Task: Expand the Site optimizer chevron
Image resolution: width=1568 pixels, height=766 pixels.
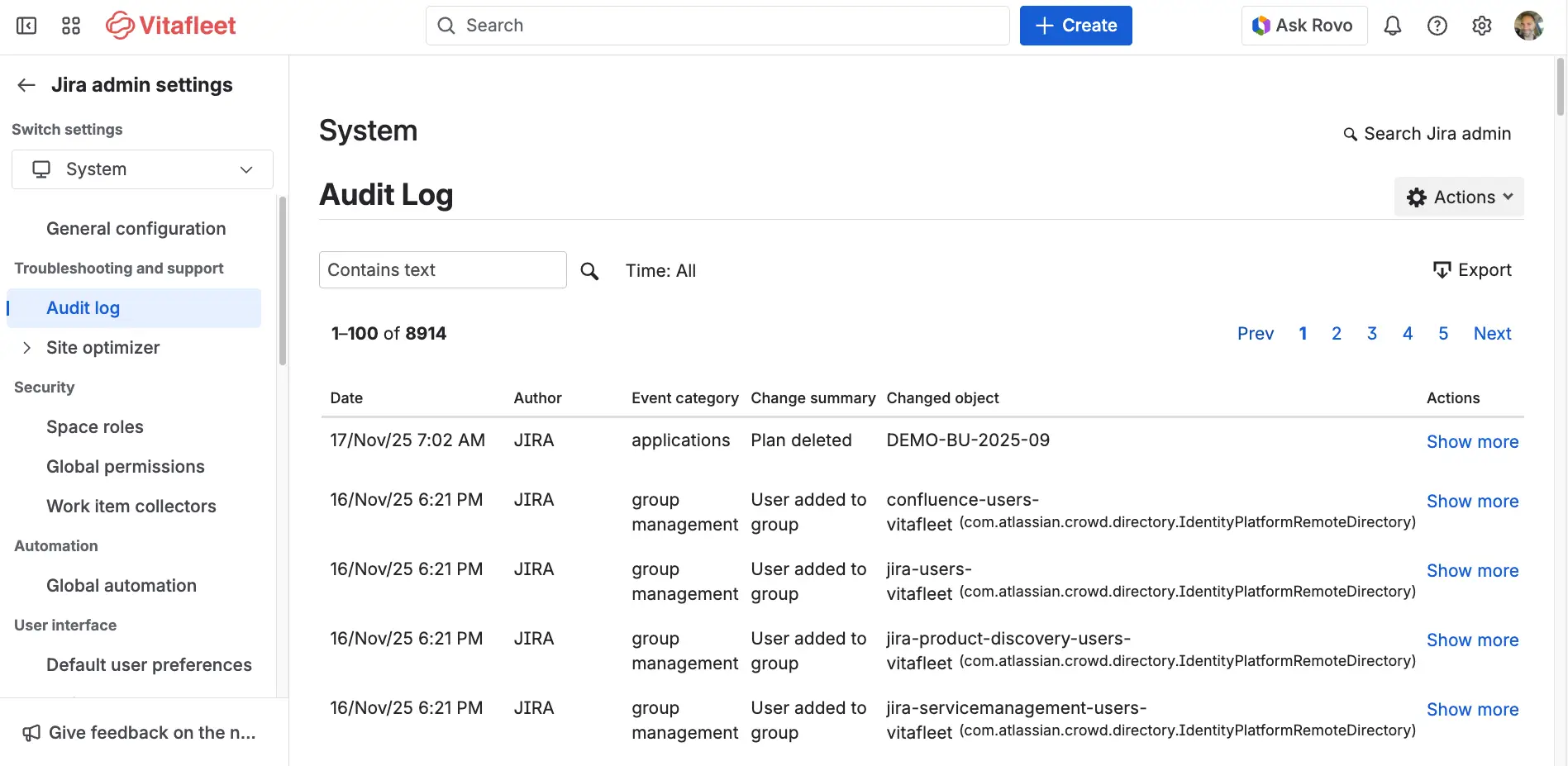Action: click(x=27, y=348)
